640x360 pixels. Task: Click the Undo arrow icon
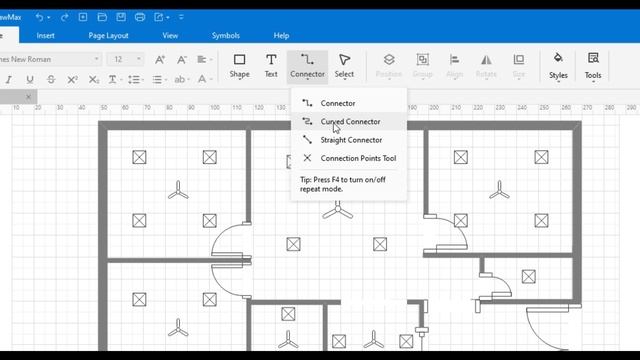(x=39, y=17)
